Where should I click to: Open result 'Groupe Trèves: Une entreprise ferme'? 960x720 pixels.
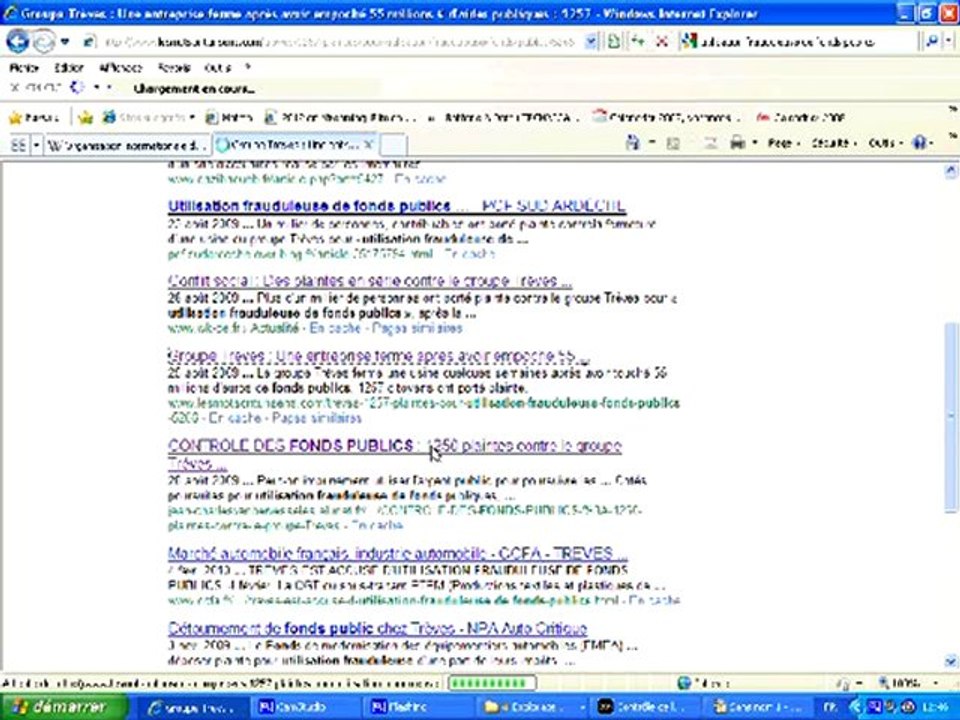379,356
